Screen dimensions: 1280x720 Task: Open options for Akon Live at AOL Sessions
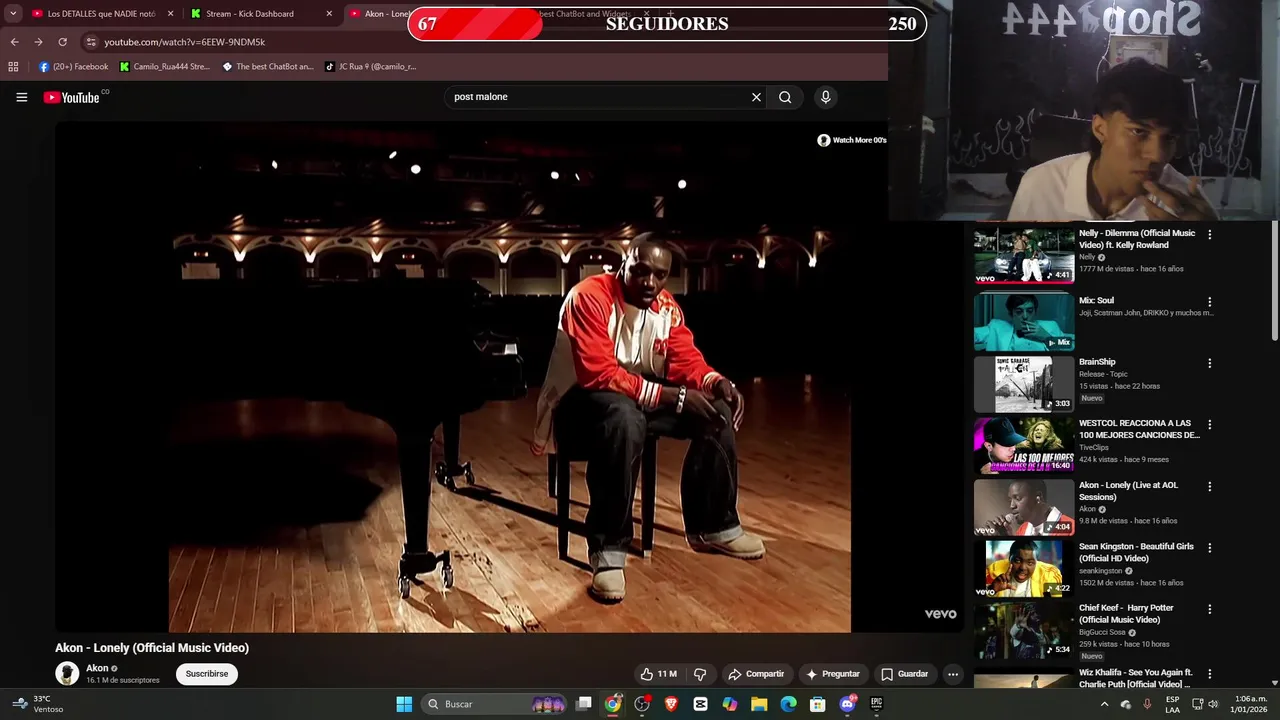1209,487
